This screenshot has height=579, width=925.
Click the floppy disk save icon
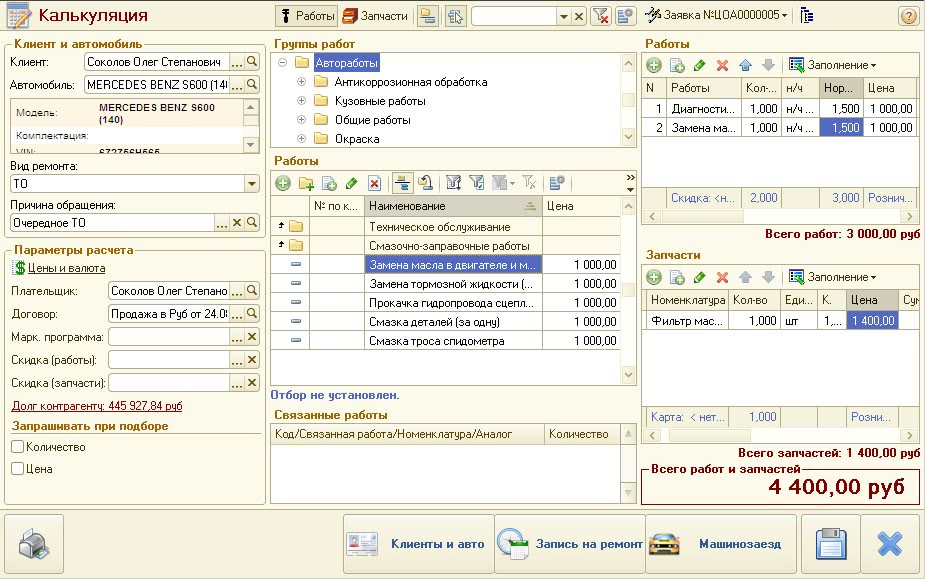point(830,544)
